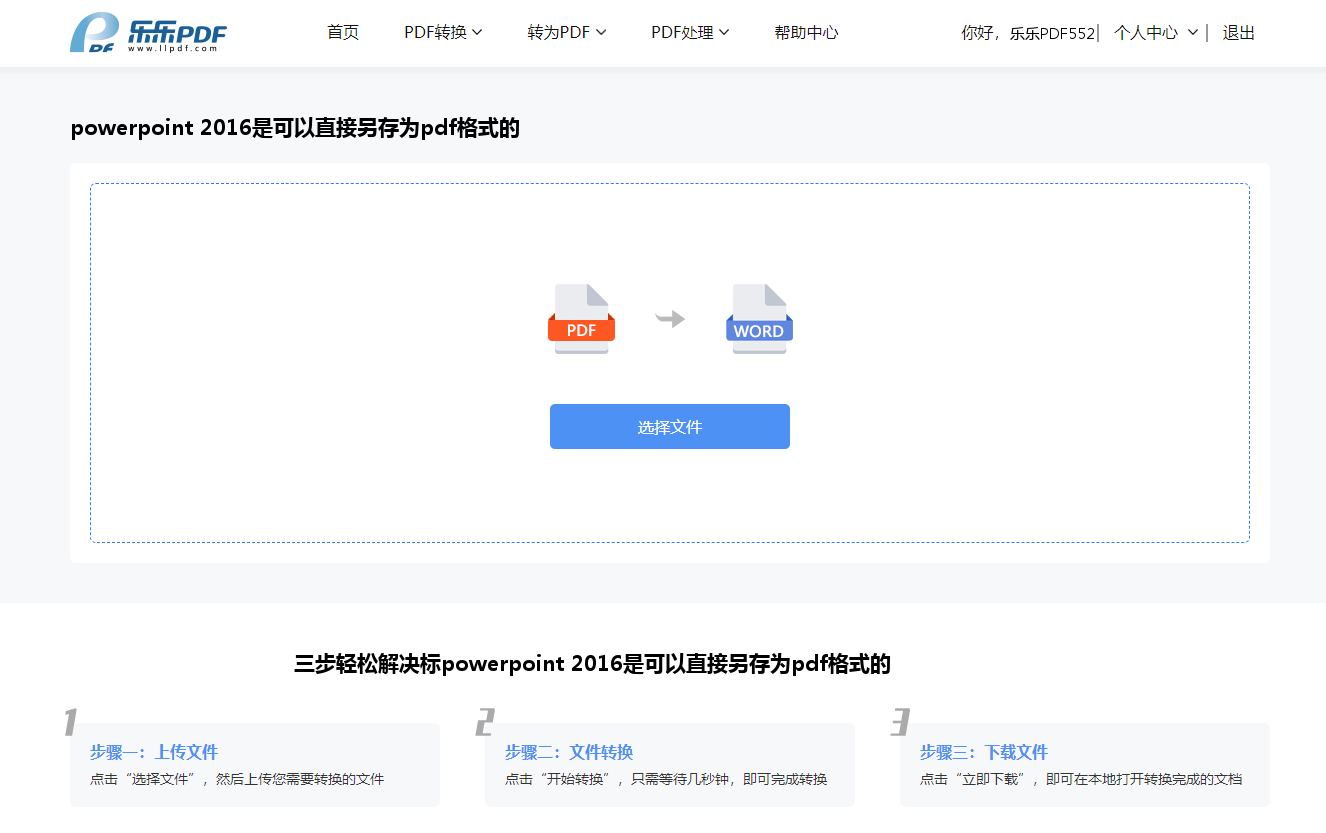This screenshot has width=1326, height=833.
Task: Expand the PDF处理 dropdown menu
Action: tap(690, 33)
